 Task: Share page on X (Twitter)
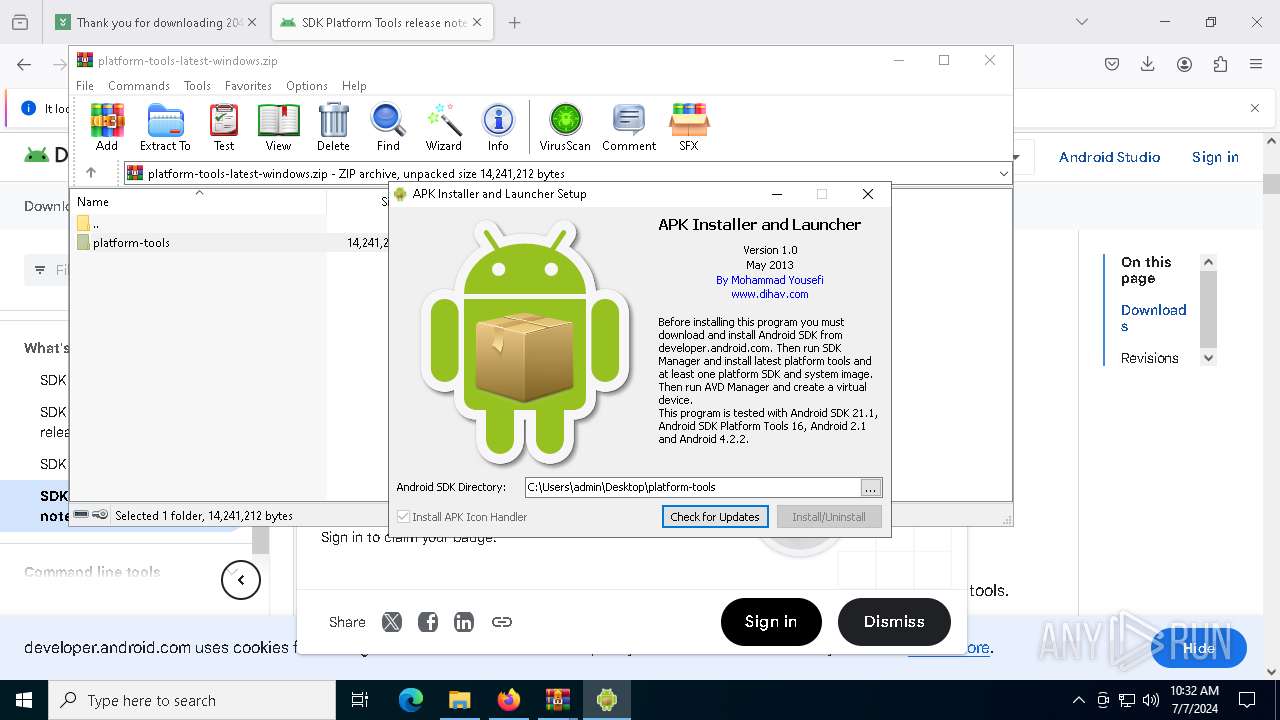[x=392, y=622]
